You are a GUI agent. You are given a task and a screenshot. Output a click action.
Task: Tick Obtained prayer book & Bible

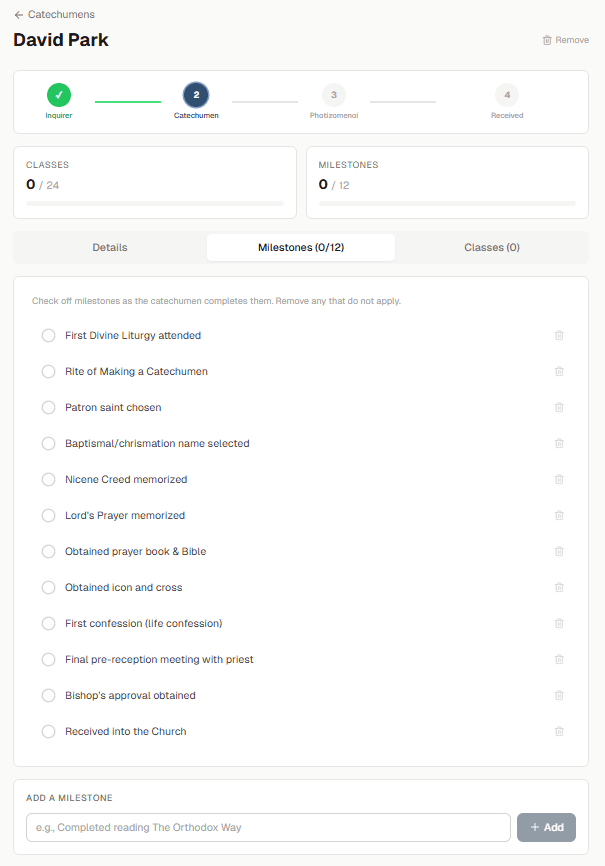point(49,551)
